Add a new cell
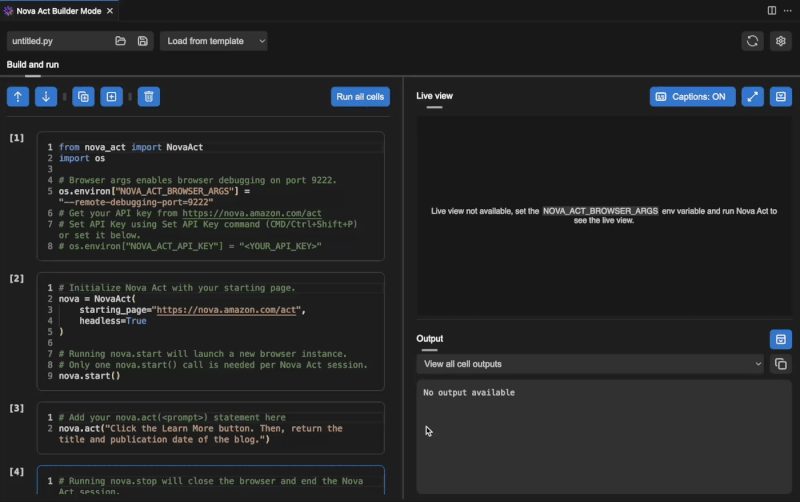Viewport: 800px width, 502px height. click(111, 97)
